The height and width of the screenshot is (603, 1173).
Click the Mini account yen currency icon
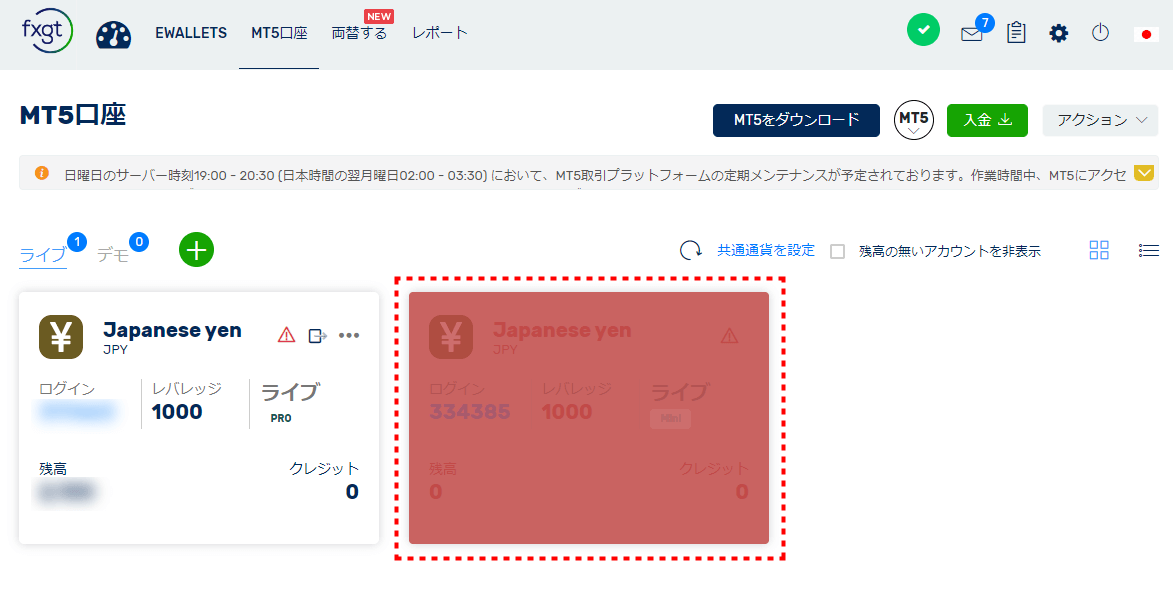451,337
